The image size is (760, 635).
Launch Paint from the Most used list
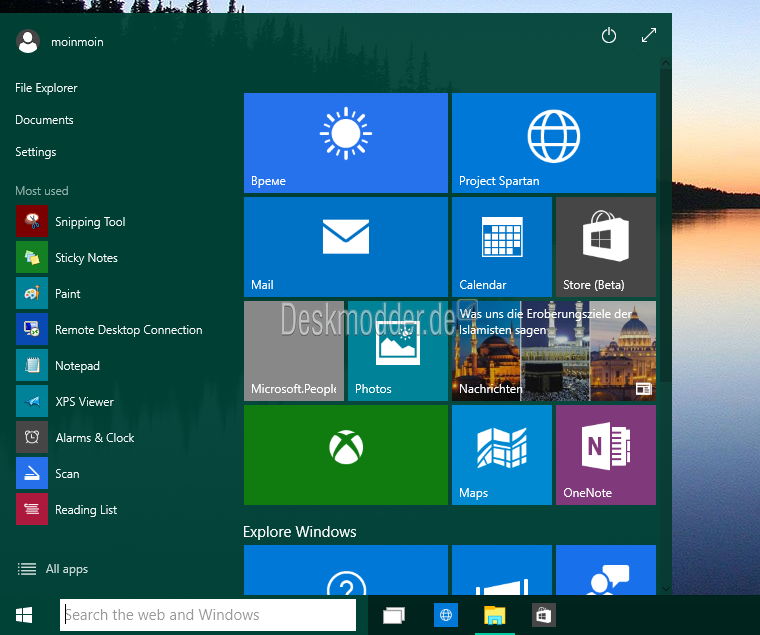[32, 293]
